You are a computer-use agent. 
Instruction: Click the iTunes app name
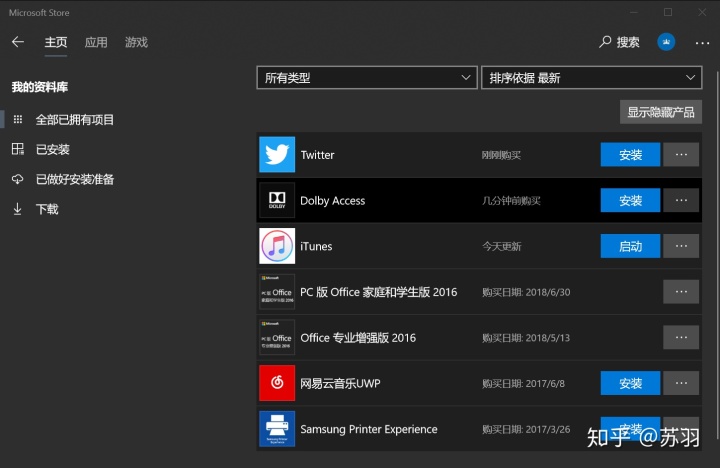pyautogui.click(x=316, y=246)
